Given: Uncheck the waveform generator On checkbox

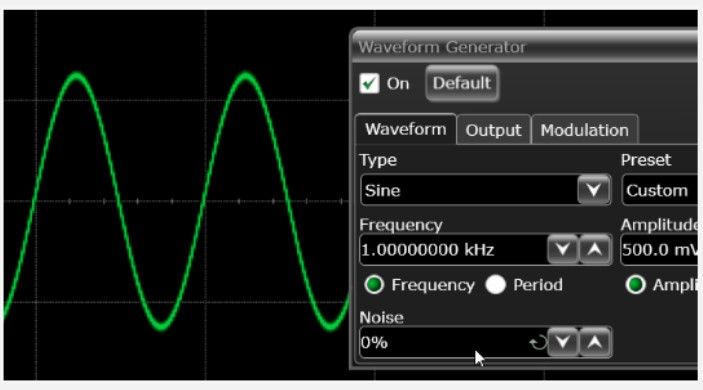Looking at the screenshot, I should (369, 83).
